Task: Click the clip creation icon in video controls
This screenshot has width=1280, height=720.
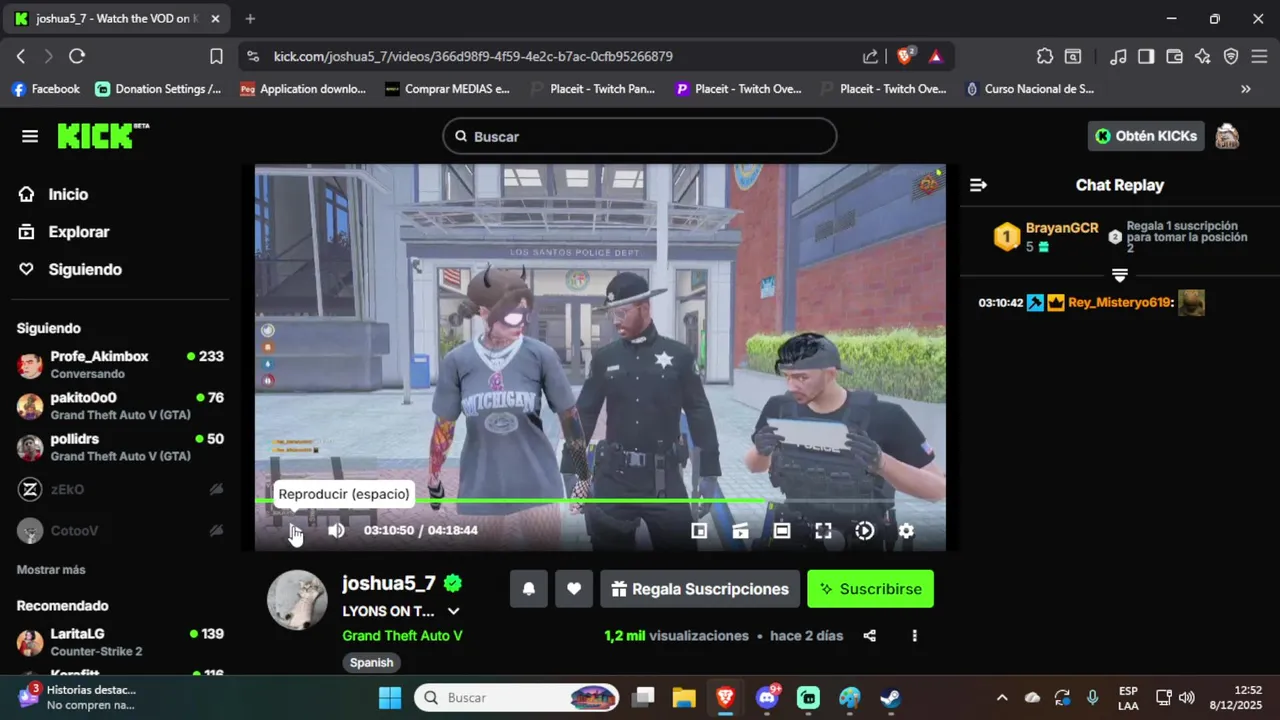Action: pos(741,531)
